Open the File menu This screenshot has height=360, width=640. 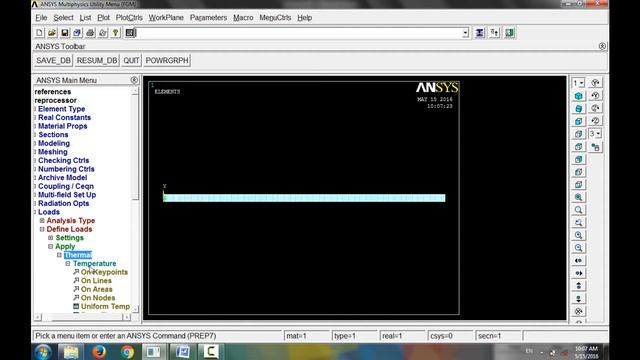tap(41, 18)
